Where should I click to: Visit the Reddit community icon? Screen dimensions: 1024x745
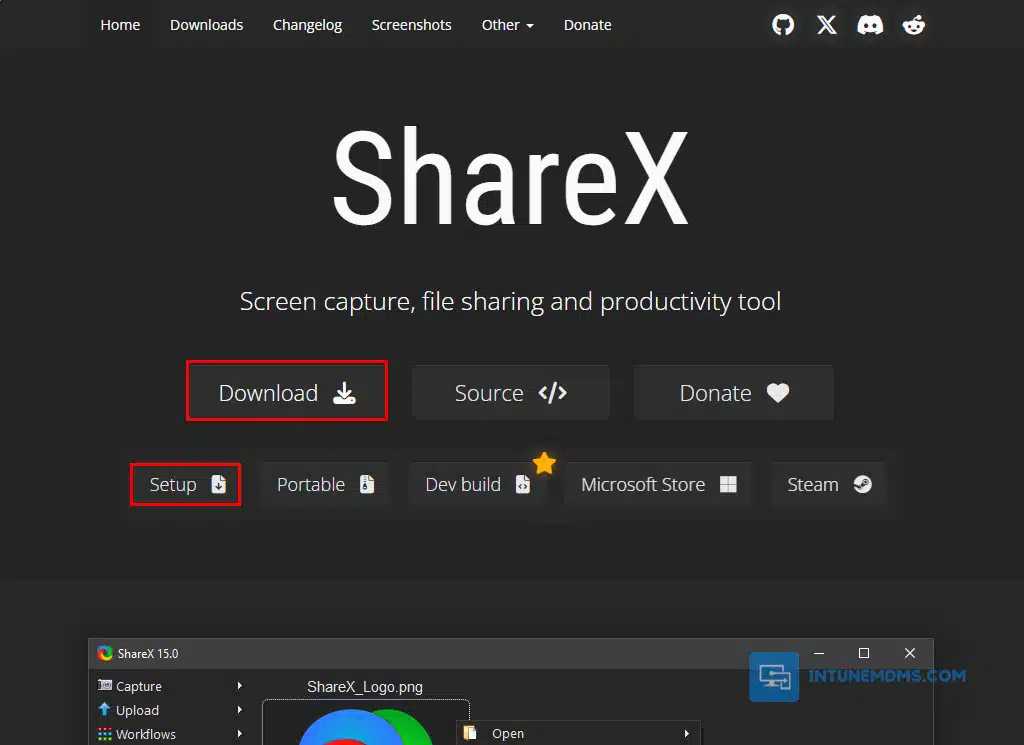(x=914, y=25)
